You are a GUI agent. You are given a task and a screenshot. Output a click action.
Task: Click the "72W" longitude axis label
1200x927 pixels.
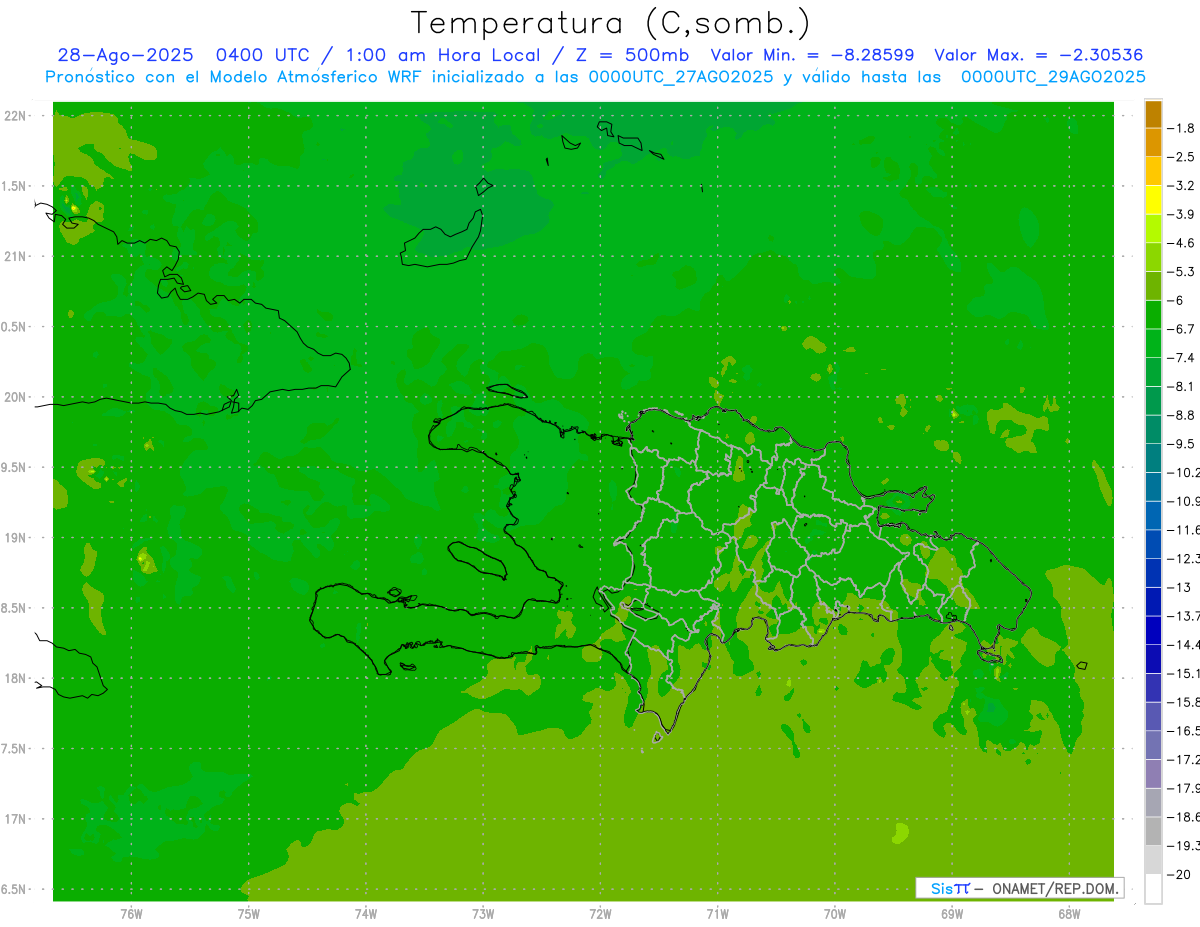point(600,914)
